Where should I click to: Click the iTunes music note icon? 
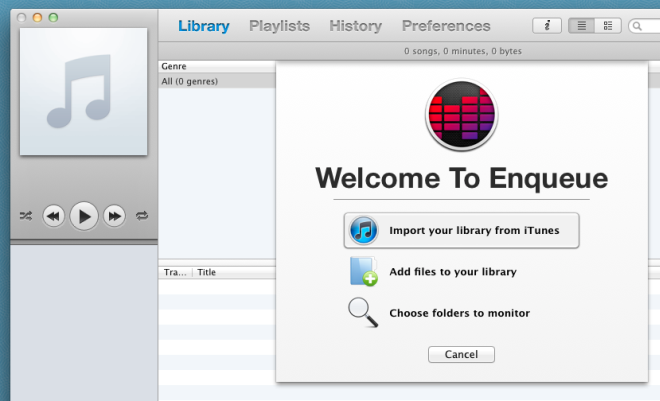tap(363, 230)
